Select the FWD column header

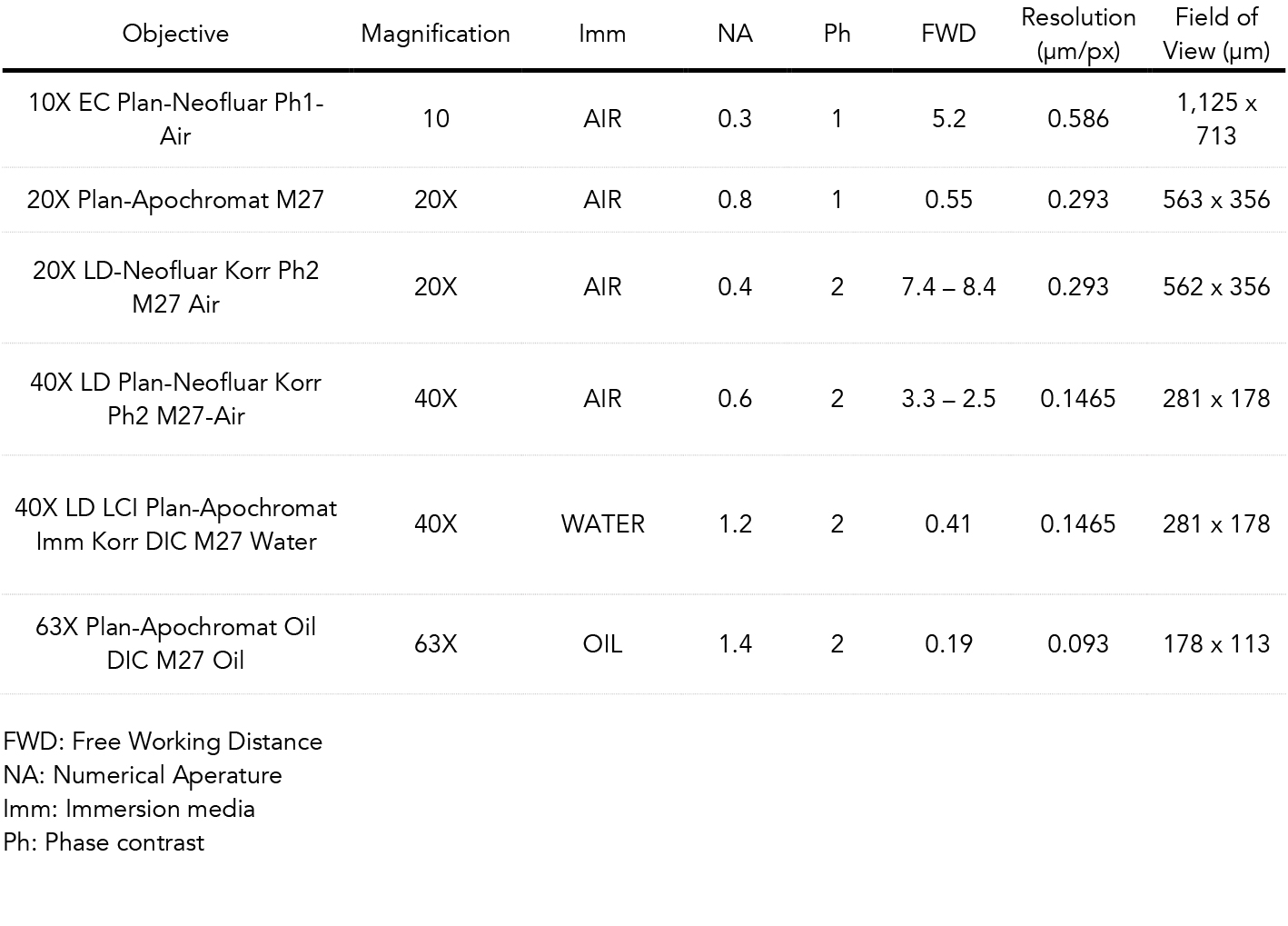click(948, 34)
